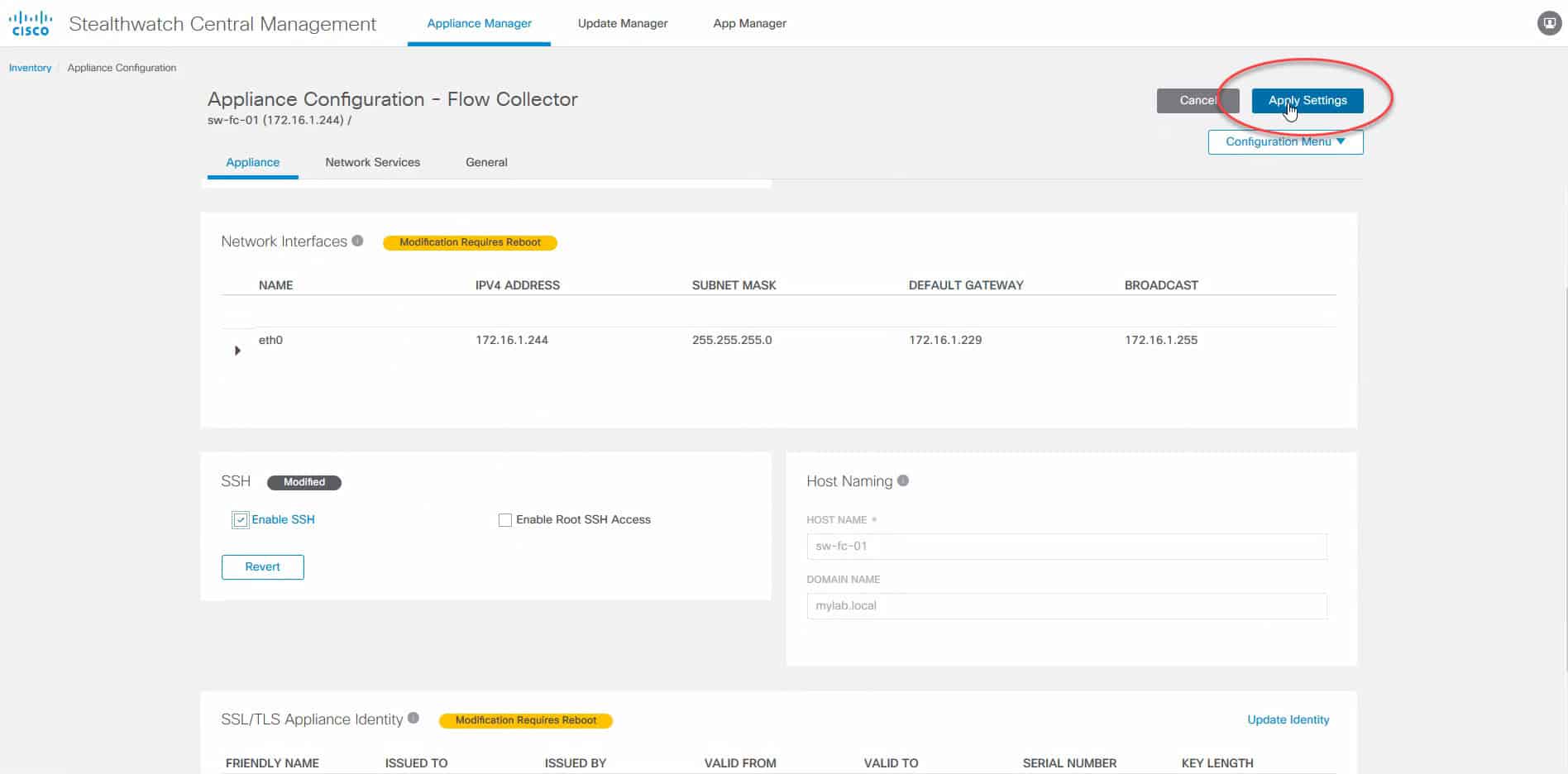Click broadcast 172.16.1.255 cell
Viewport: 1568px width, 774px height.
point(1161,340)
